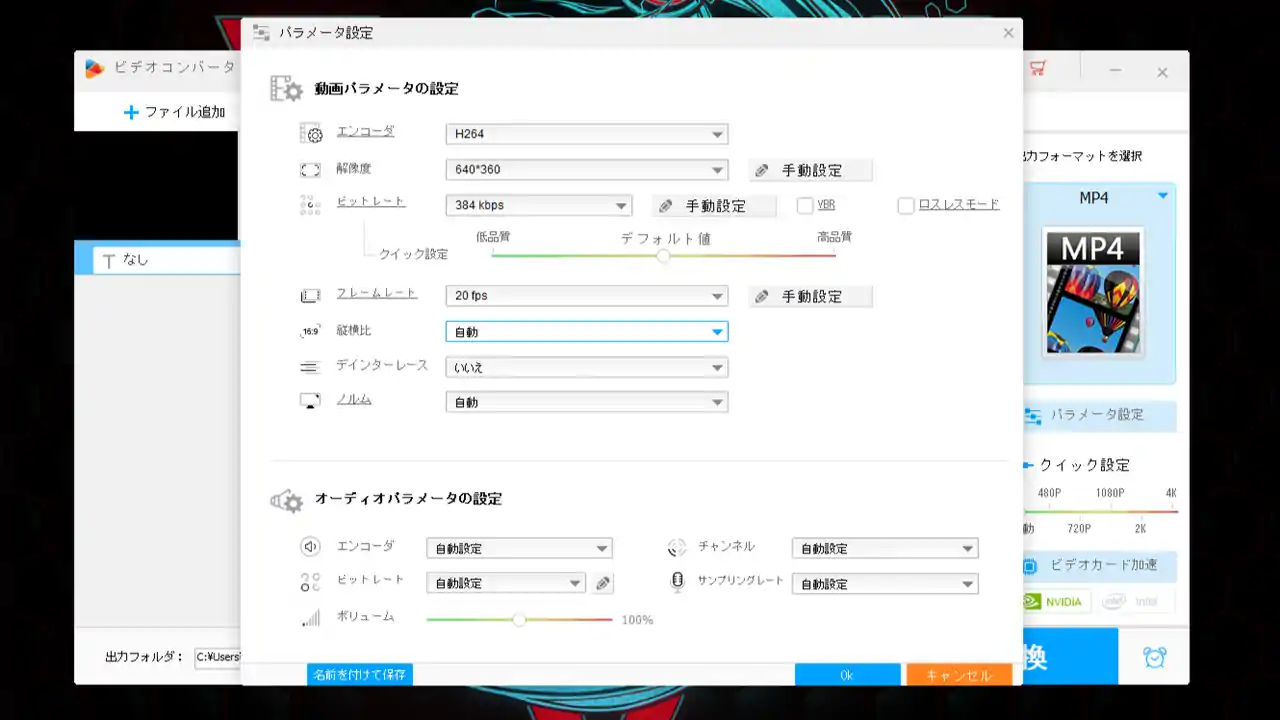
Task: Open the audio エンコーダ dropdown
Action: [x=519, y=549]
